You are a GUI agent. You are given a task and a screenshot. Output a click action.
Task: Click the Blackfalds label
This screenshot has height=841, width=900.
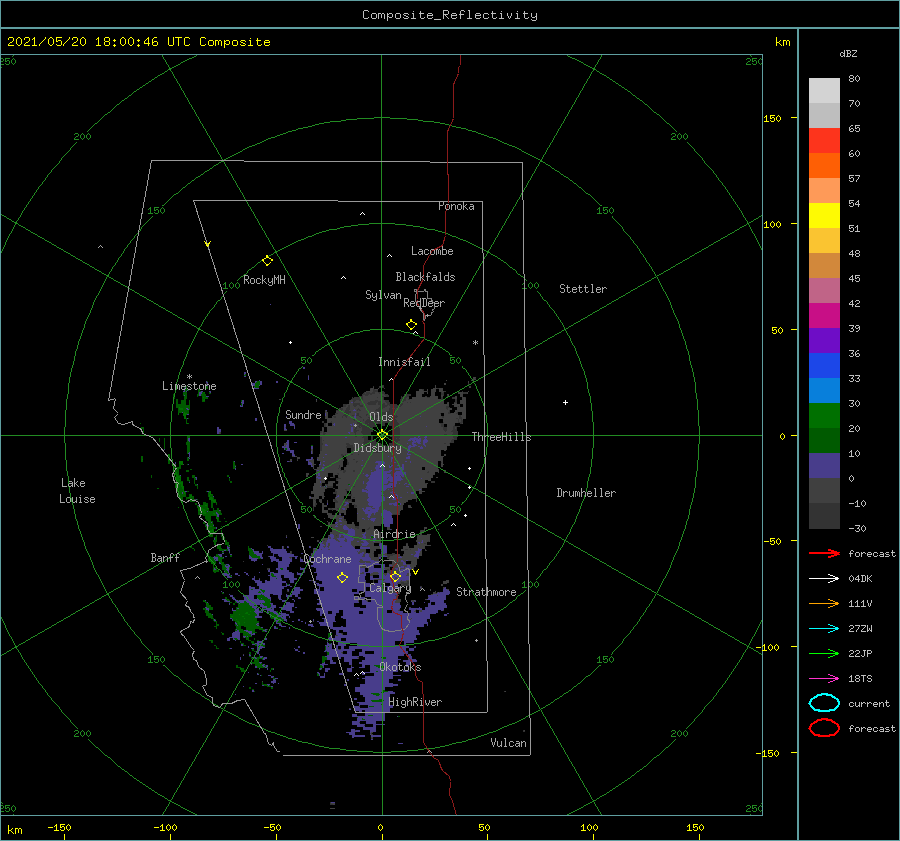coord(425,277)
